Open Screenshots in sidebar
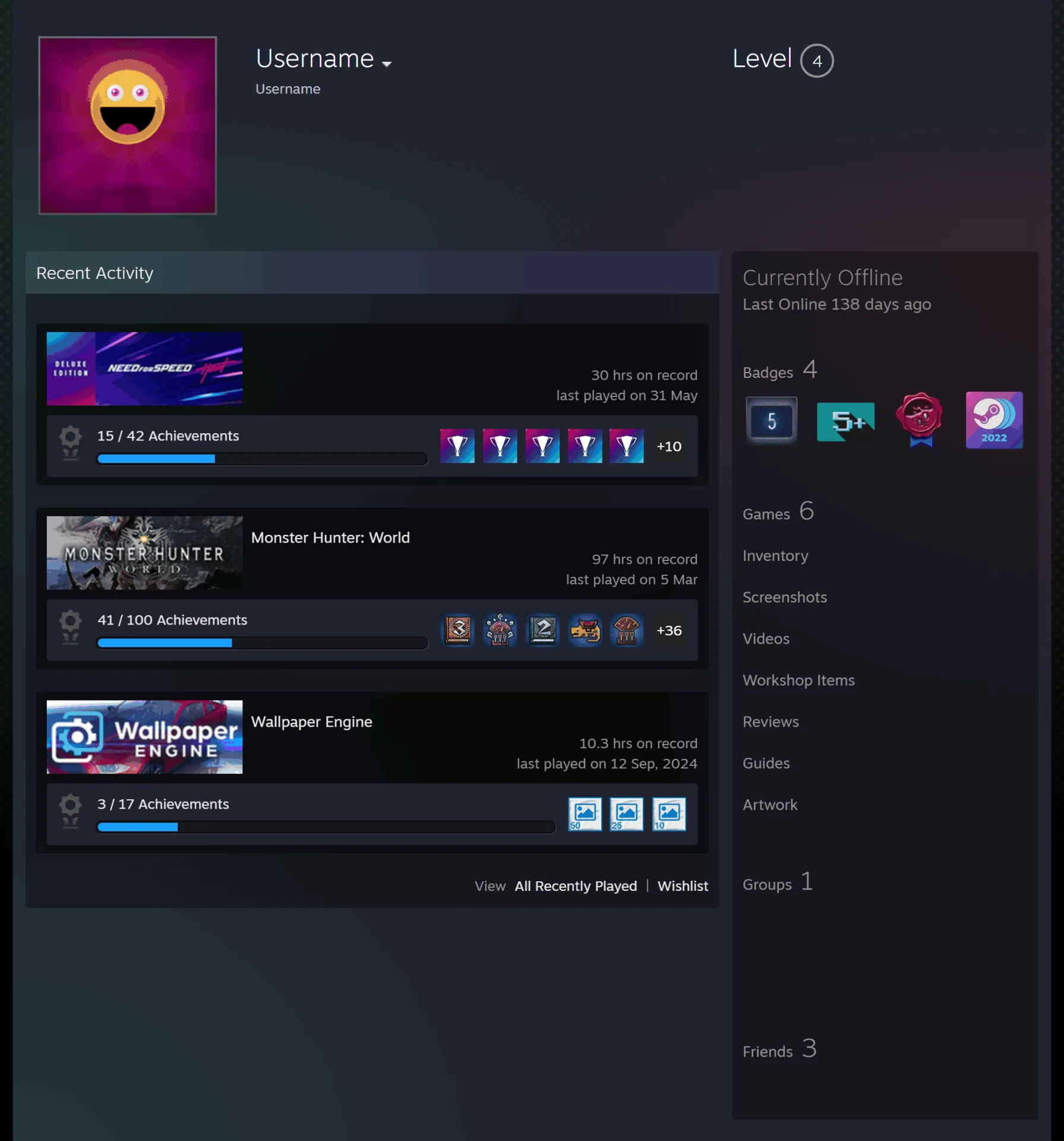 click(x=785, y=597)
